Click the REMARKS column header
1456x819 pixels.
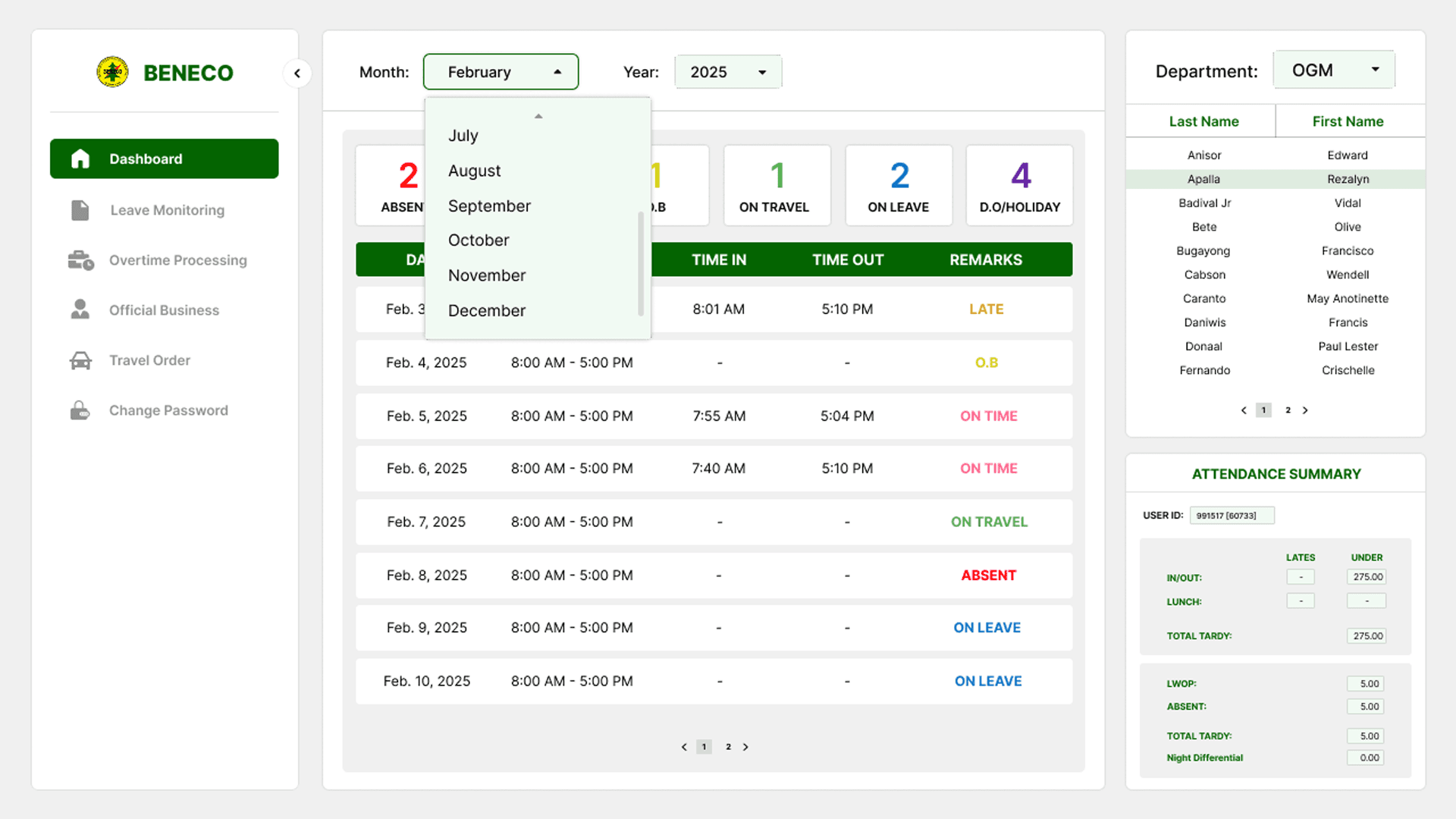click(x=986, y=259)
